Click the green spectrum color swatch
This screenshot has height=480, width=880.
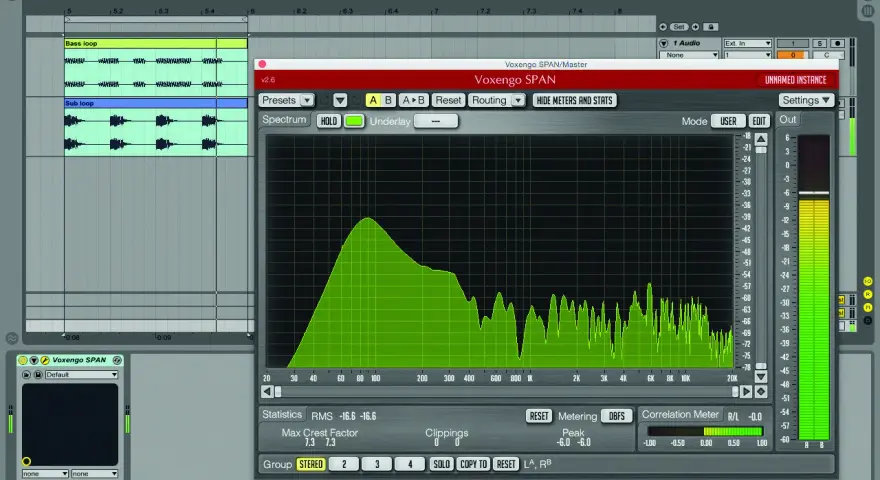354,121
